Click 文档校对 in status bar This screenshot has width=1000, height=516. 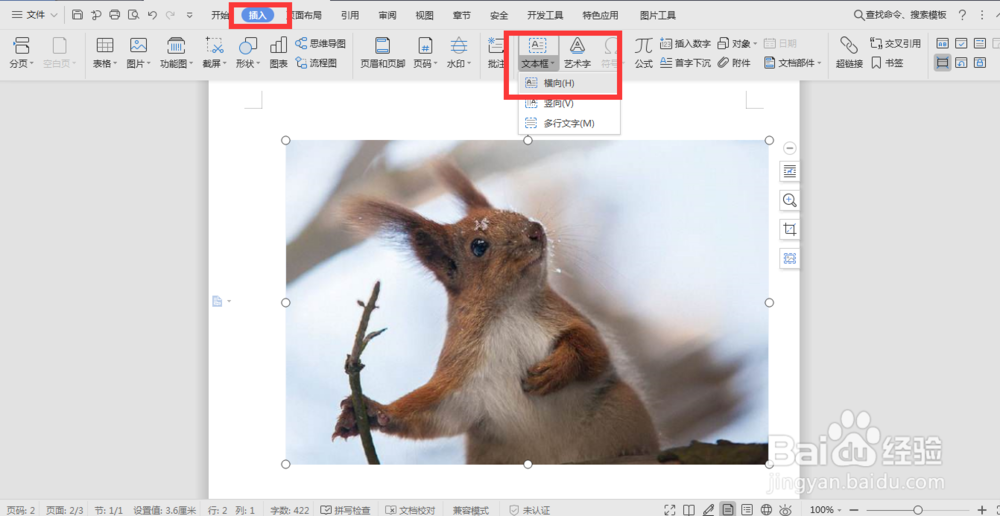point(411,510)
